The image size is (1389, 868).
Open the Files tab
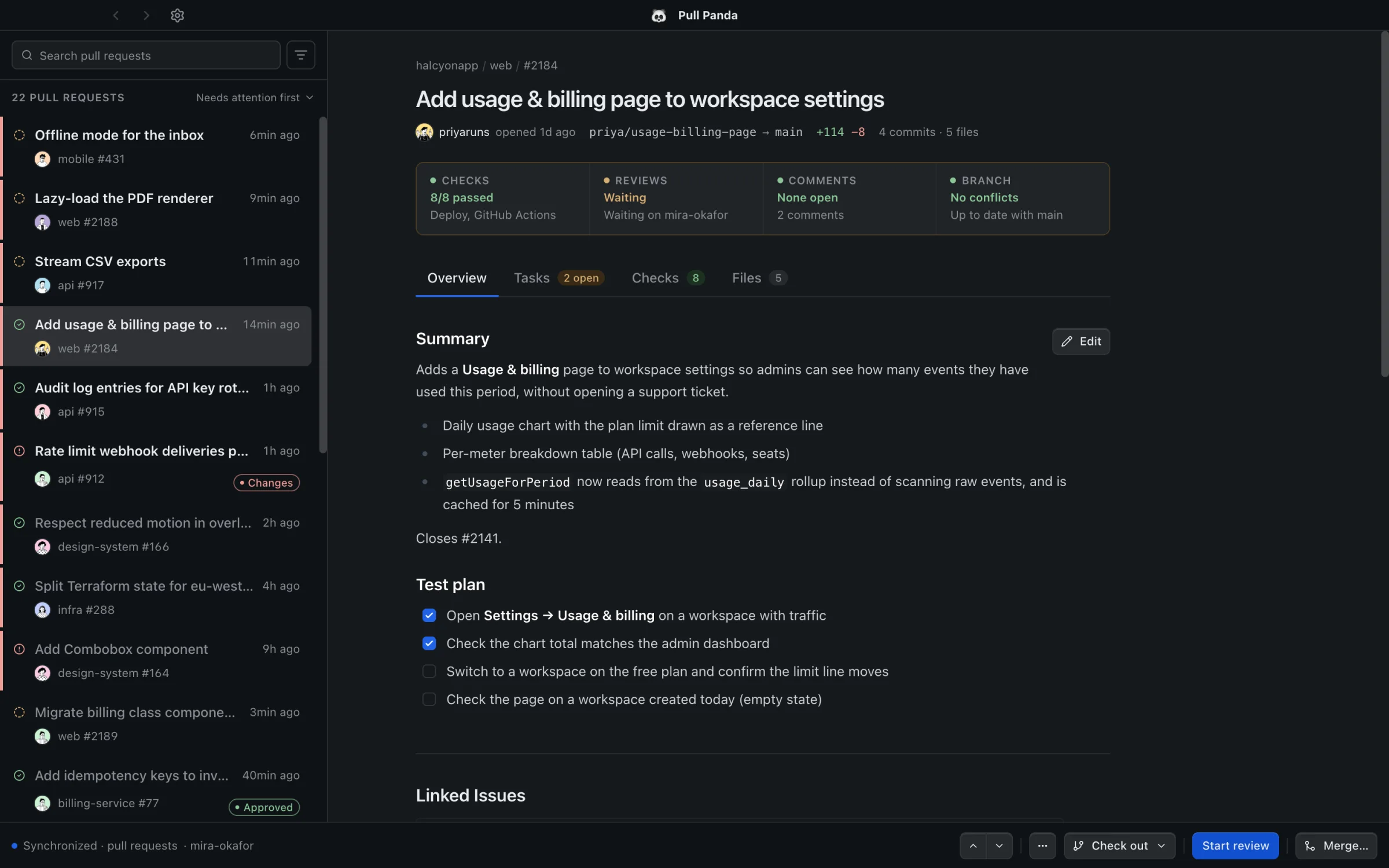(759, 278)
